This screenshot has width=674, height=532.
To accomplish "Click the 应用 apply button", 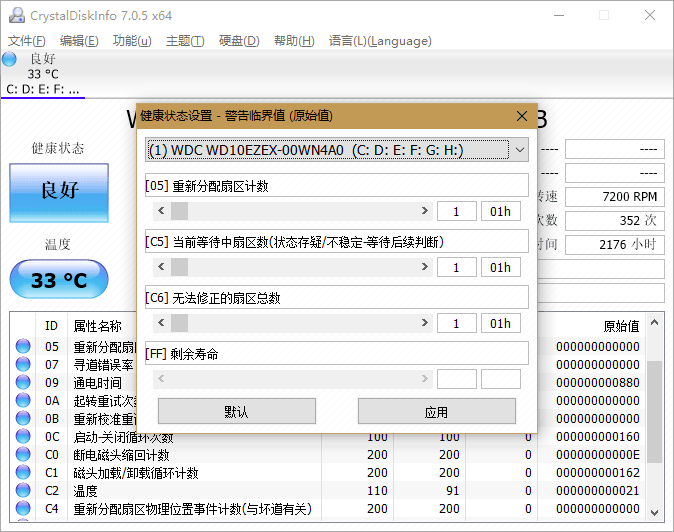I will click(x=436, y=411).
